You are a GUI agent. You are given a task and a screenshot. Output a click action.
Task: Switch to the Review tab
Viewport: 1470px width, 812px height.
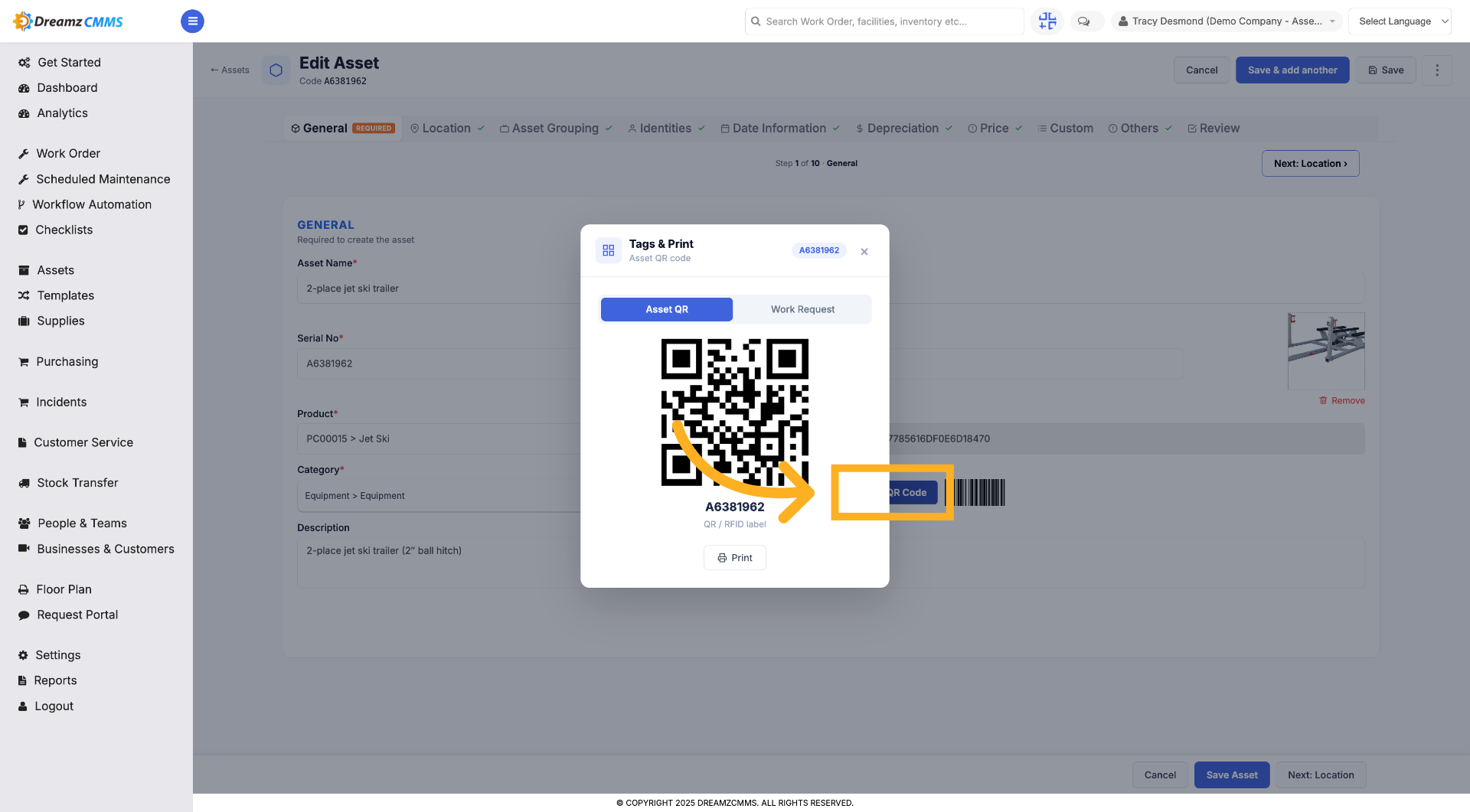(x=1214, y=129)
